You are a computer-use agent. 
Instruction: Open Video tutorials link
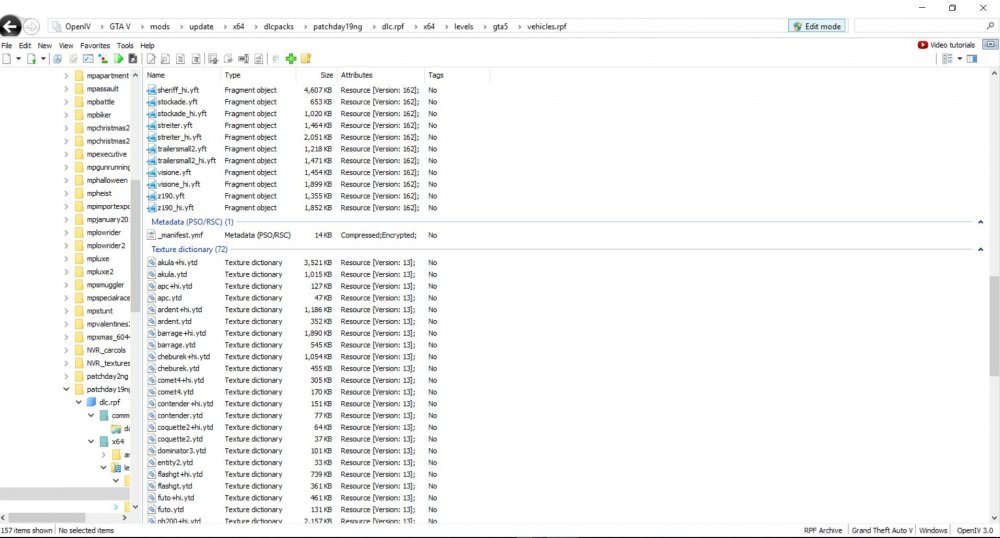952,45
